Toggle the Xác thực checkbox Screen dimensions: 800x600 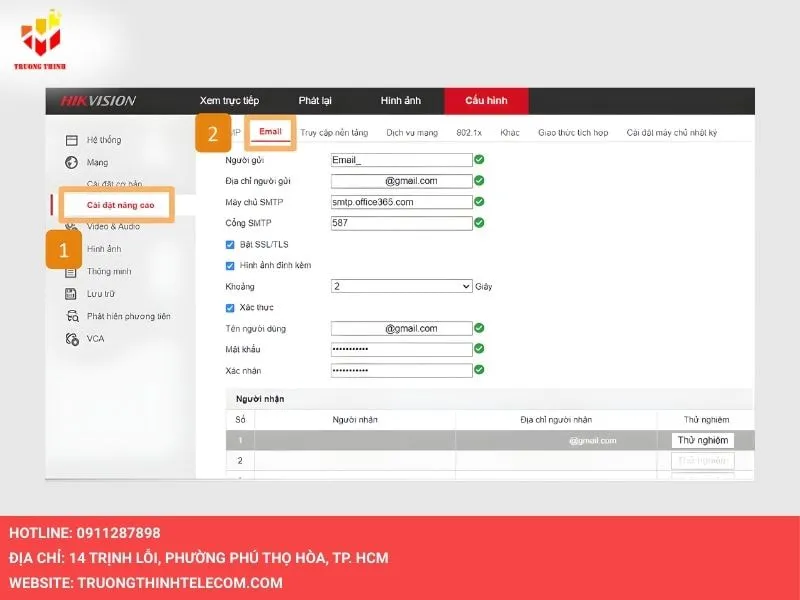pyautogui.click(x=230, y=307)
